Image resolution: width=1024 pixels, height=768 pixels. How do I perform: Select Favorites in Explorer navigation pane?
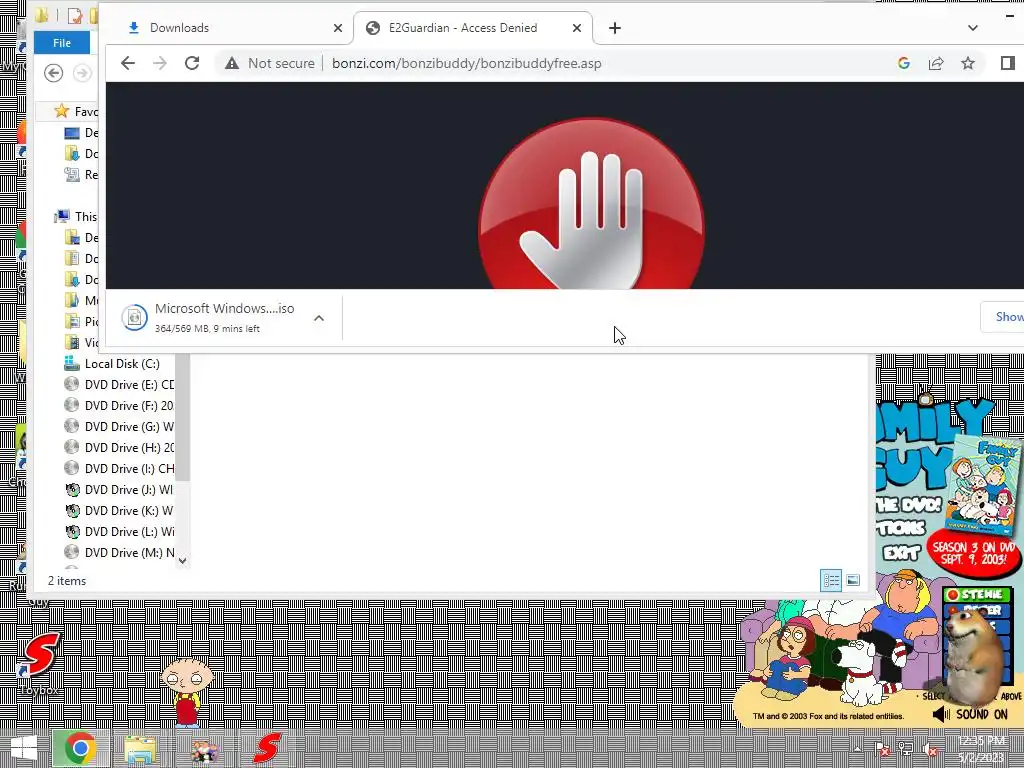(x=76, y=111)
